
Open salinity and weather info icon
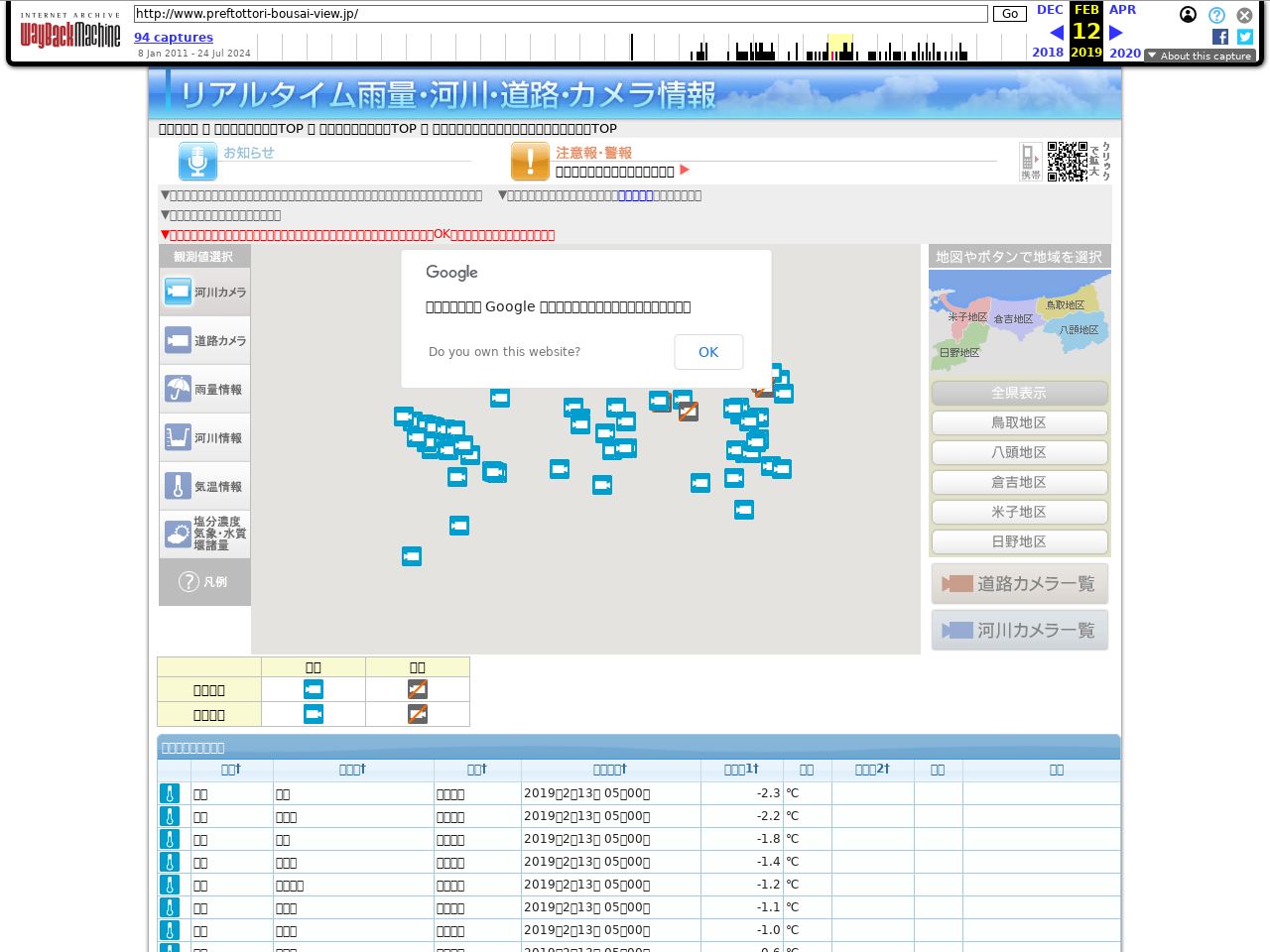tap(178, 535)
